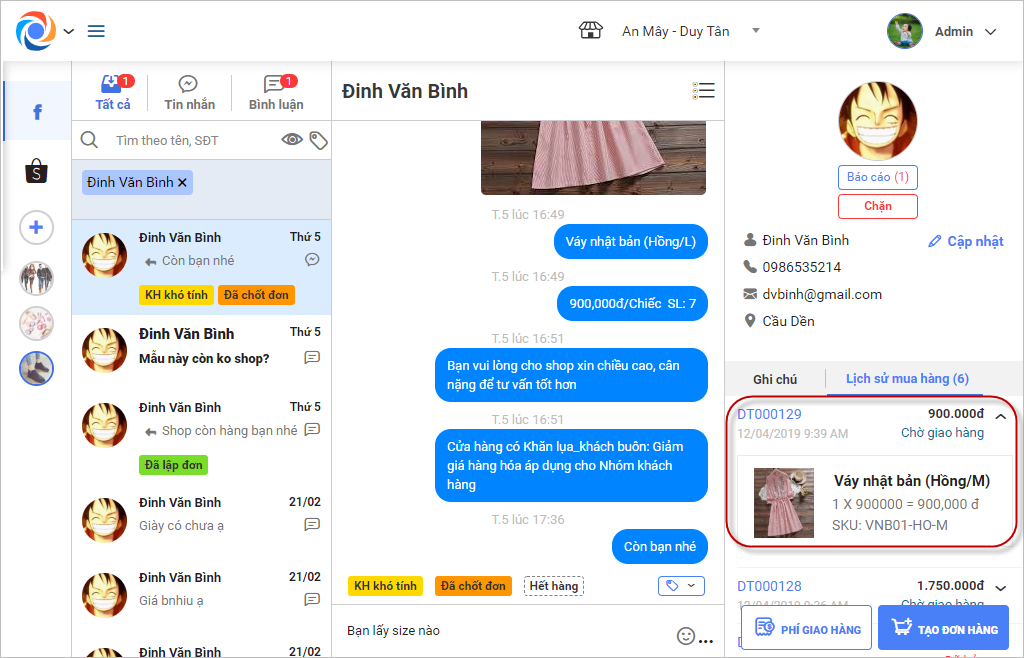Open conversation 'Mẫu này còn ko shop?'
The height and width of the screenshot is (658, 1024).
(x=201, y=351)
